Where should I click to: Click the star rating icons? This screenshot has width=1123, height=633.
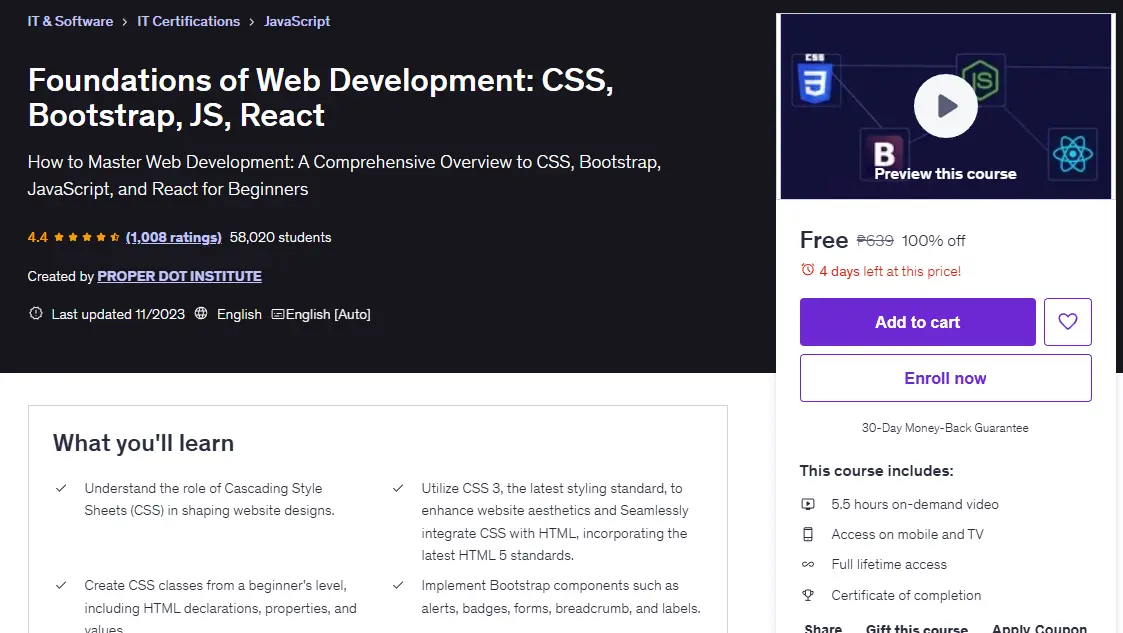click(x=86, y=237)
